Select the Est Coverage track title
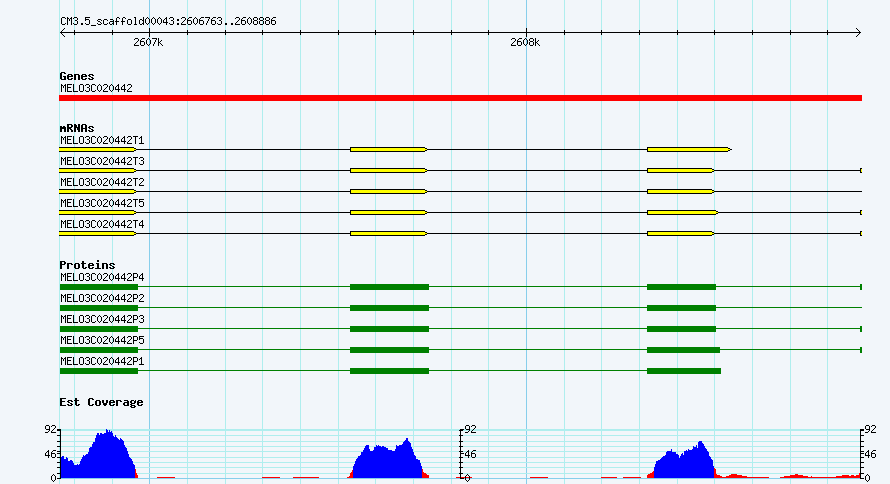Viewport: 890px width, 484px height. (101, 402)
